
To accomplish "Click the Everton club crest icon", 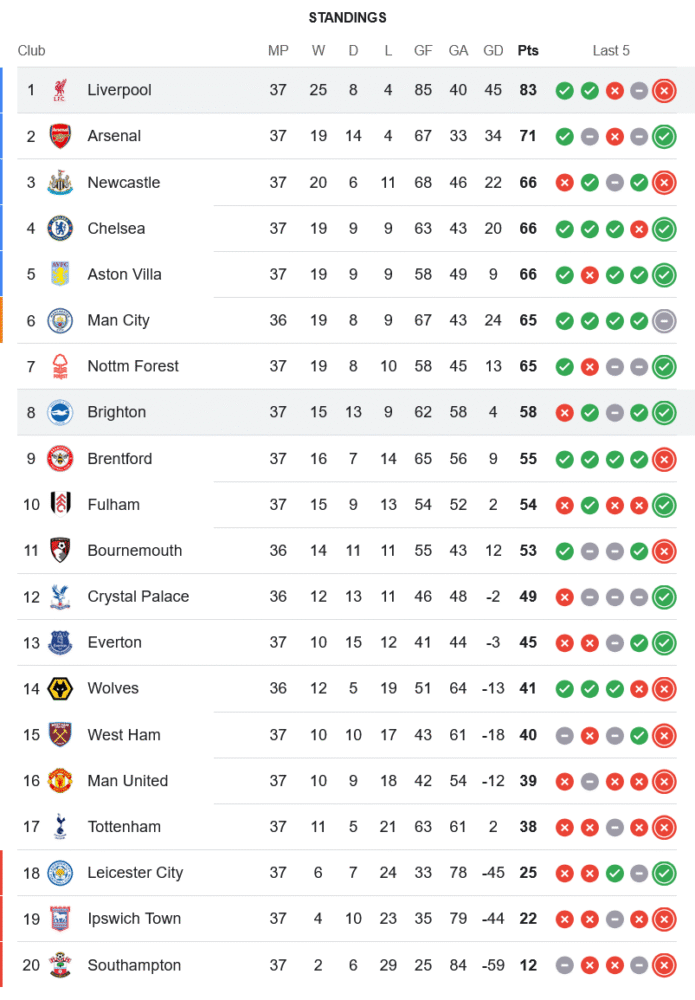I will [60, 642].
